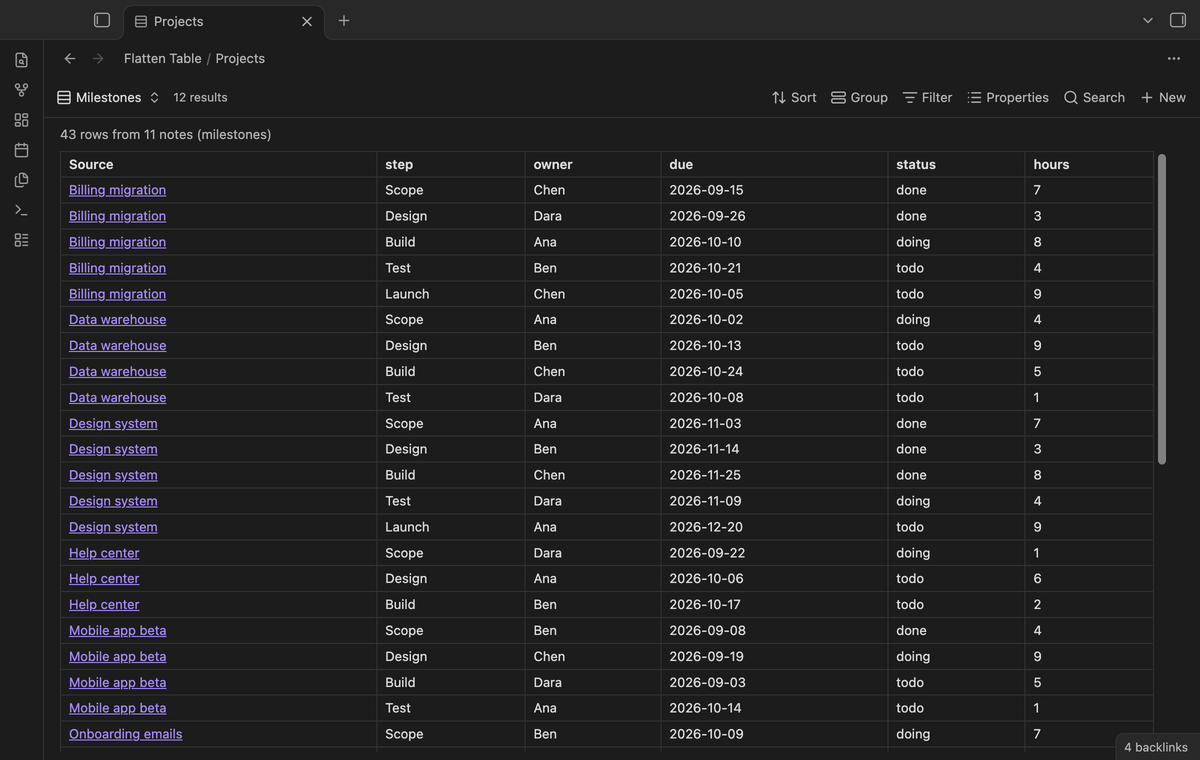Click the due column header
1200x760 pixels.
pos(774,164)
